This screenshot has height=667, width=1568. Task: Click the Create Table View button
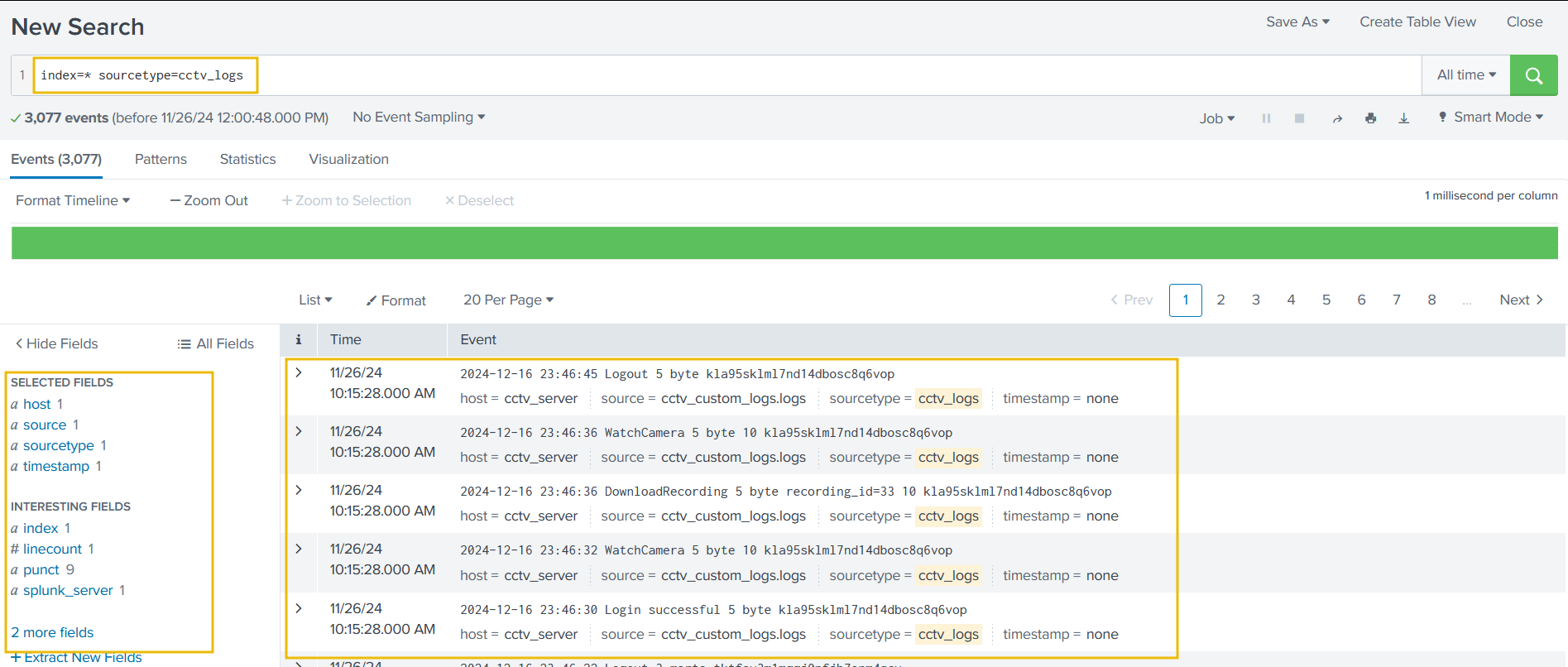pyautogui.click(x=1417, y=22)
